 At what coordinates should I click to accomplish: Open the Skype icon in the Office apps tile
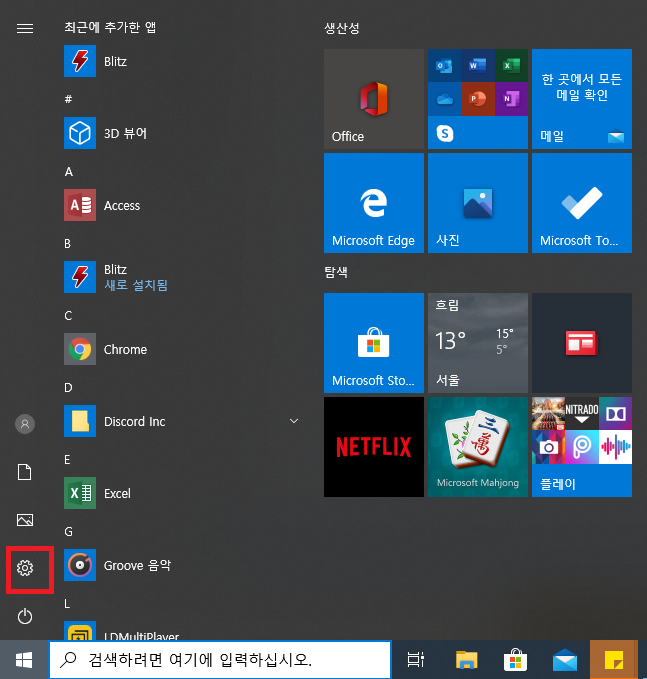pos(445,133)
